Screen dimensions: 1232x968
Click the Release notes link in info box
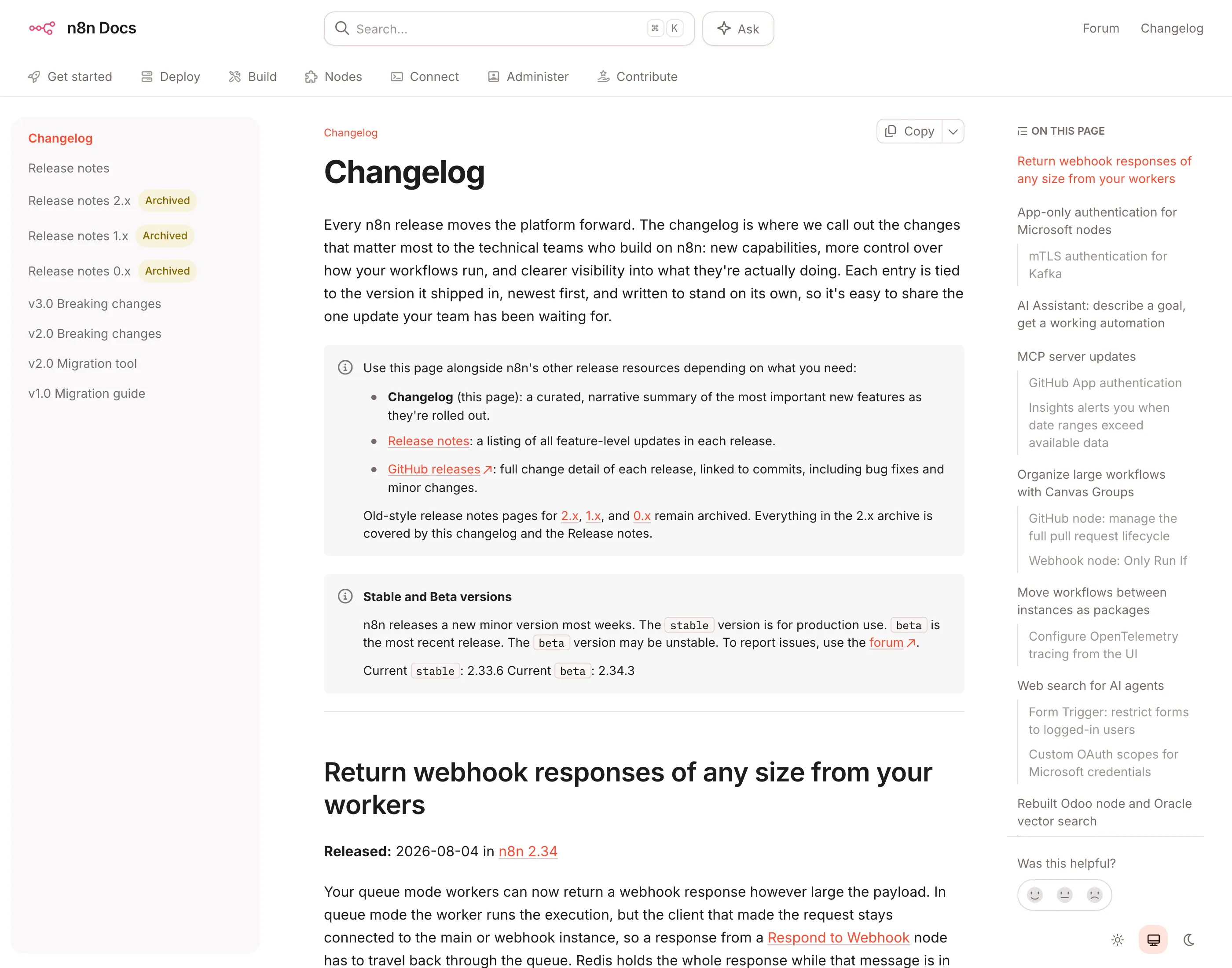tap(429, 441)
